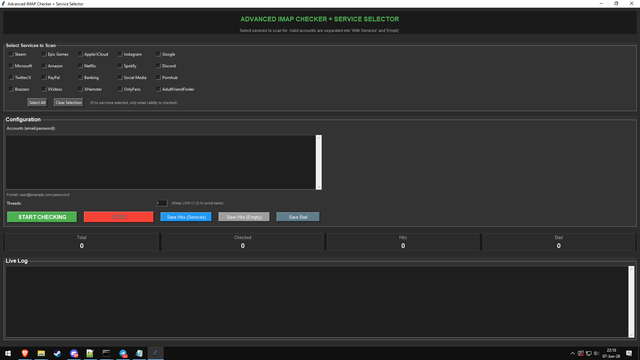
Task: Tick the Instagram checkbox
Action: 120,54
